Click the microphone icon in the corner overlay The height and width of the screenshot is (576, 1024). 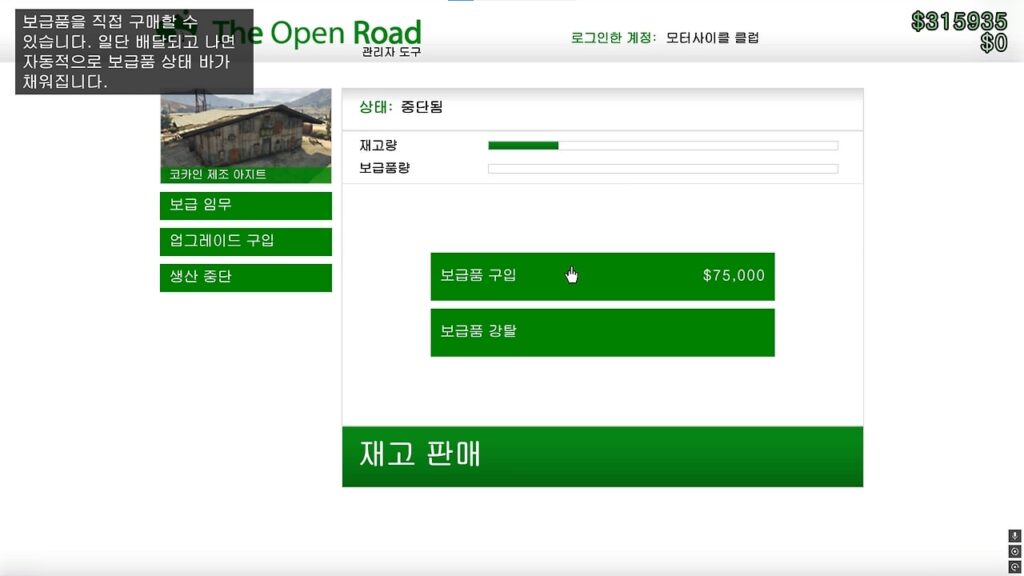point(1015,536)
